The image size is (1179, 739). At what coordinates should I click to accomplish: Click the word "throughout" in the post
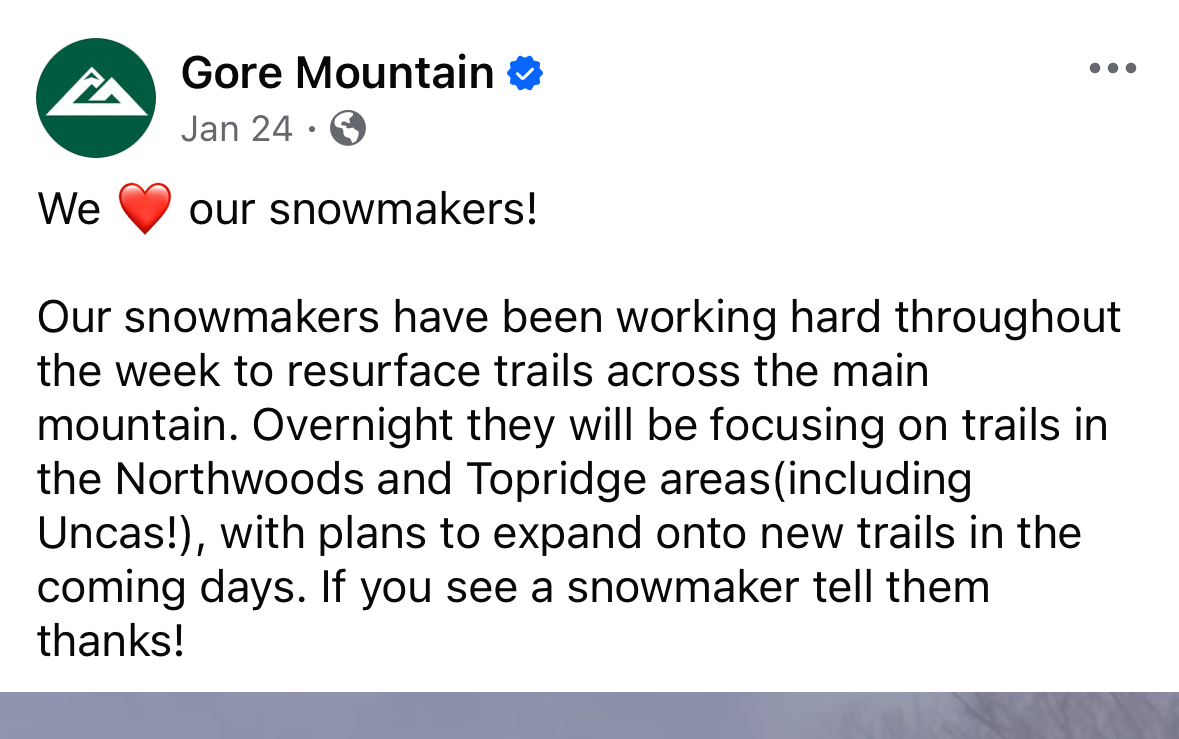click(1008, 318)
